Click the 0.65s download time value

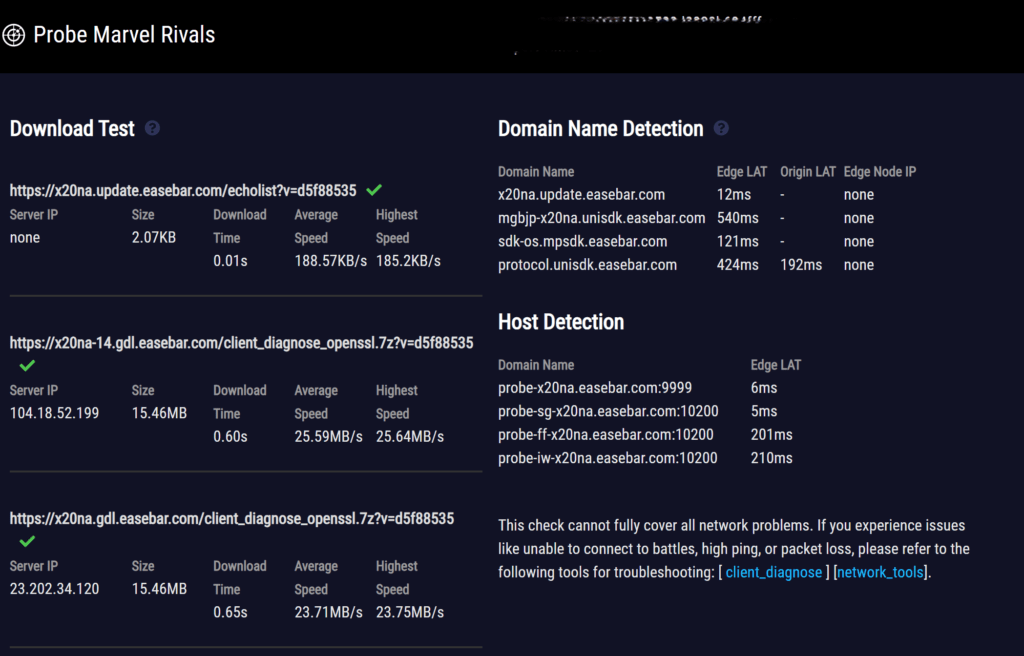point(231,613)
